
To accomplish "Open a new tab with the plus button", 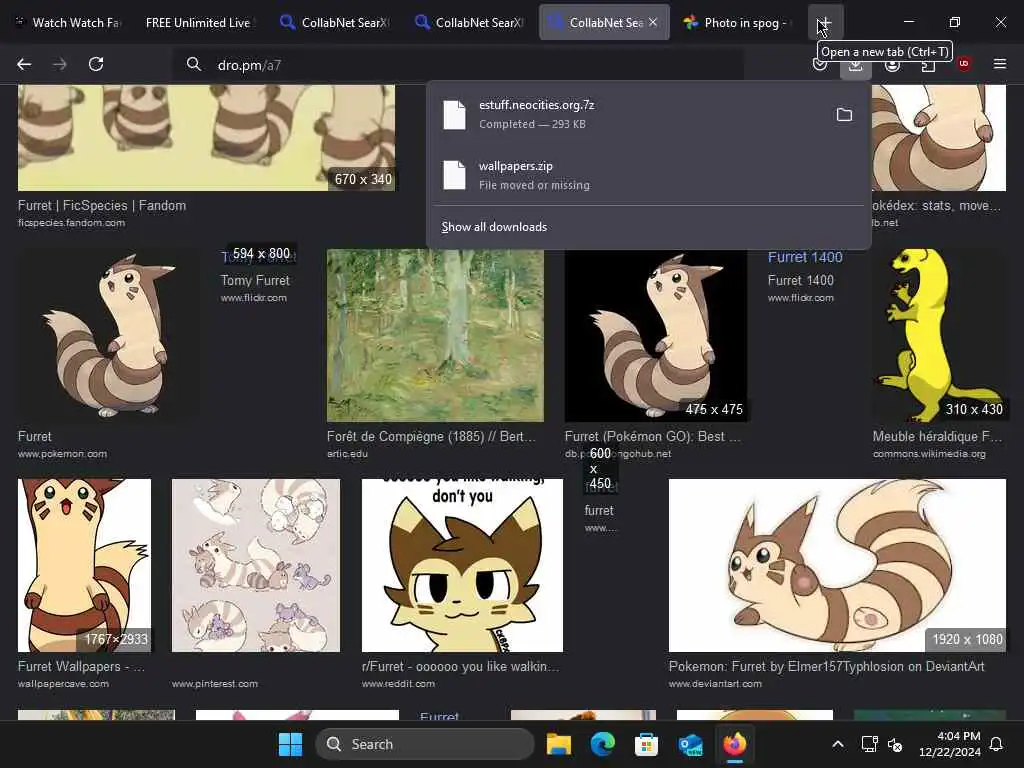I will click(824, 23).
